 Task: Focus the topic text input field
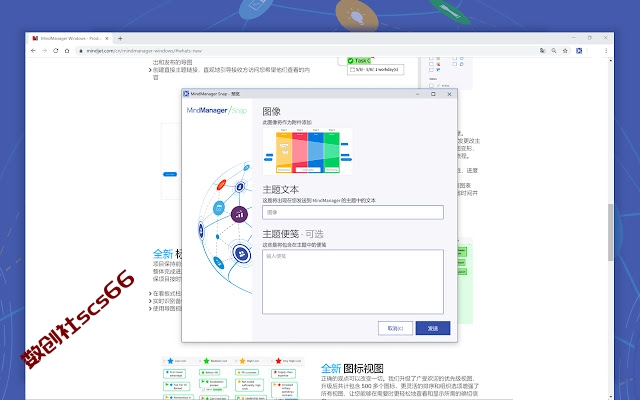353,212
